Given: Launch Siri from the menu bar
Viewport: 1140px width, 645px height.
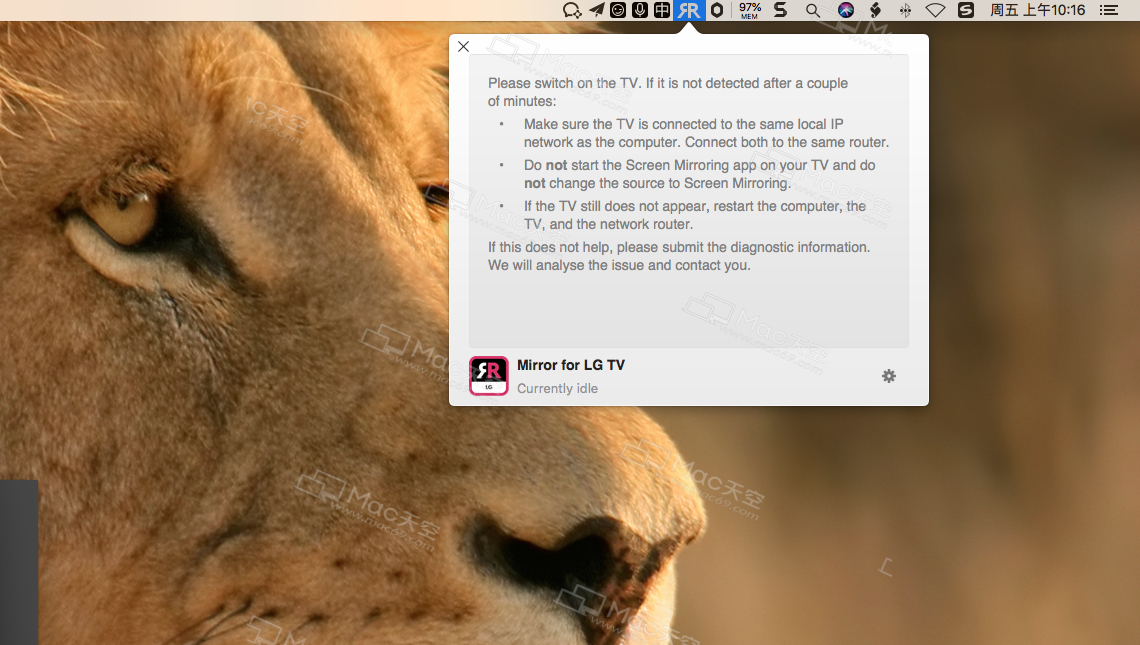Looking at the screenshot, I should pos(846,10).
